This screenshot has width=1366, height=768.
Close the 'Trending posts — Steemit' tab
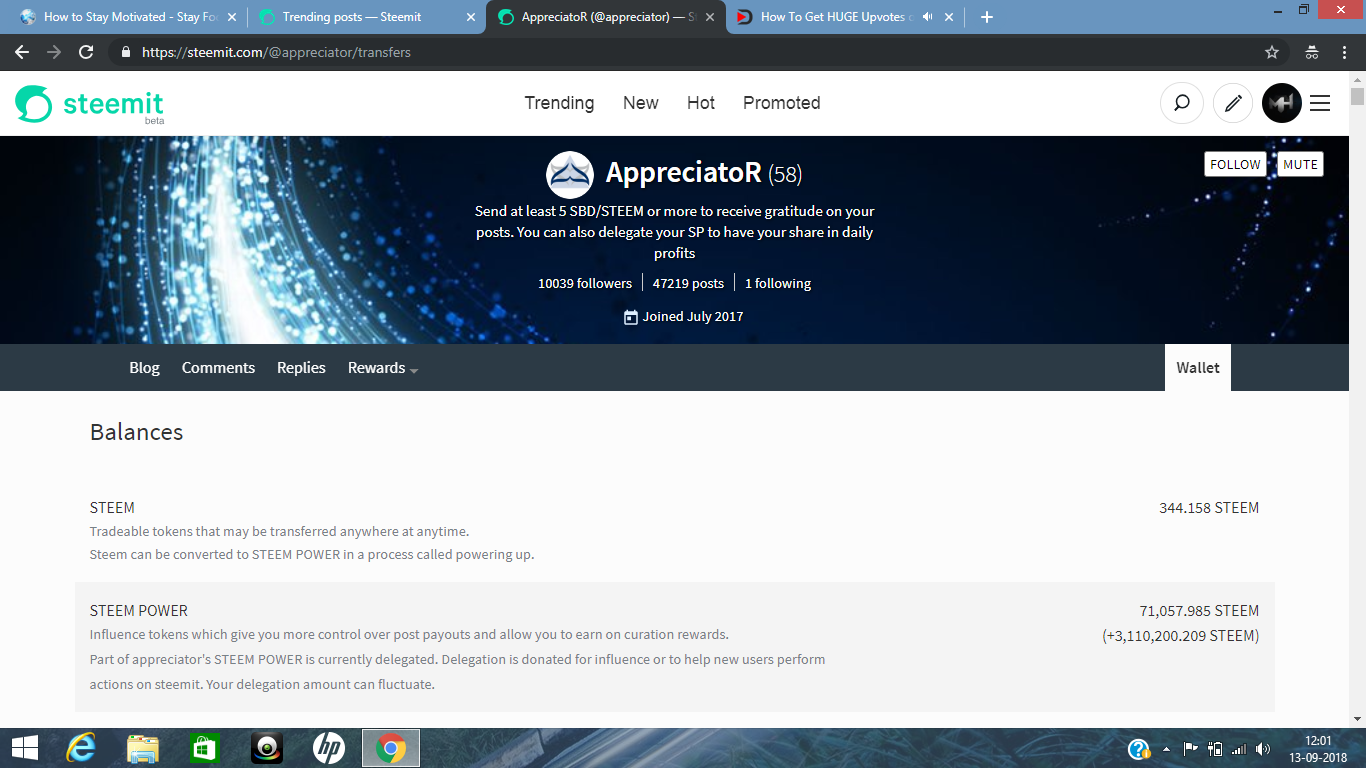coord(471,17)
